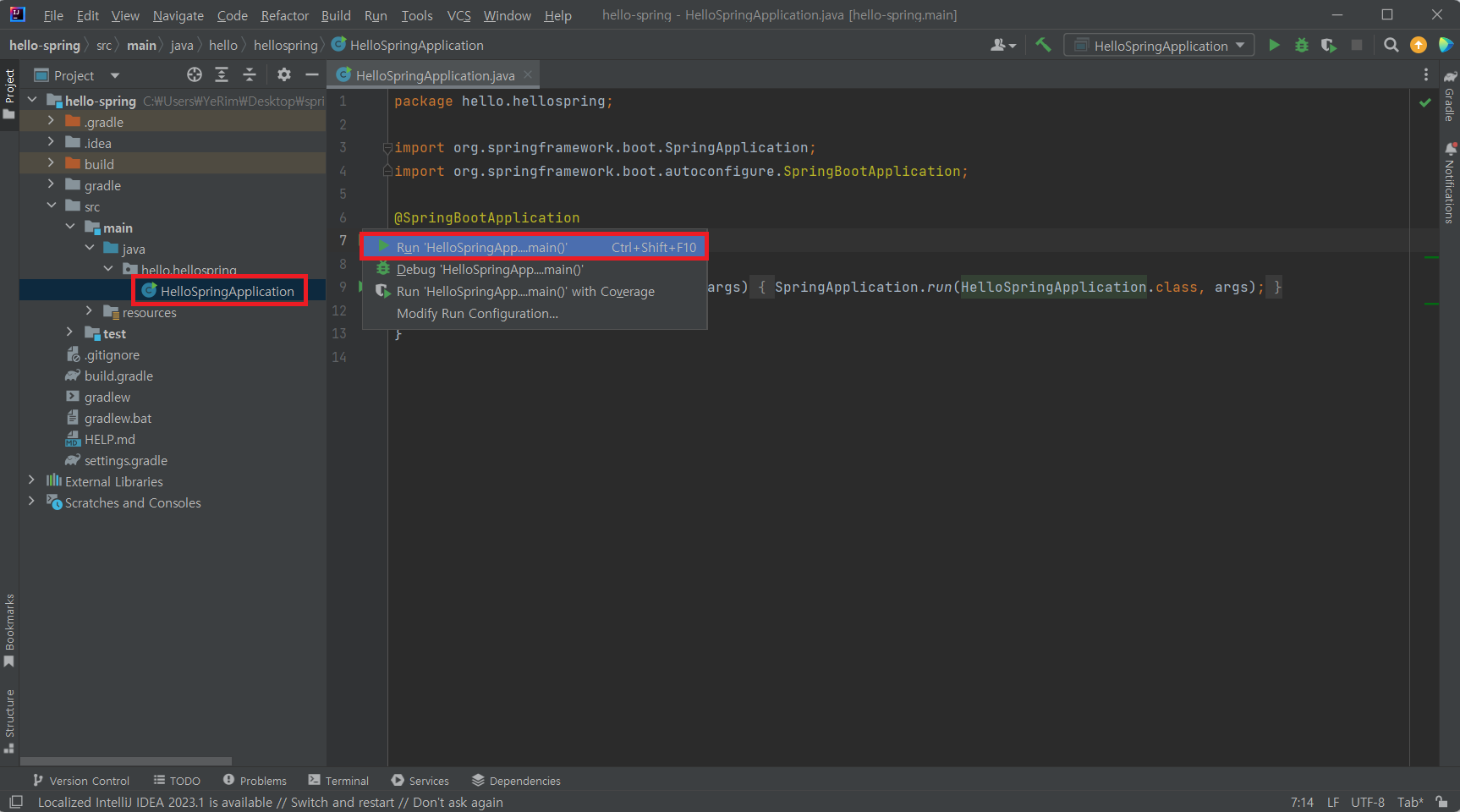Screen dimensions: 1460x812
Task: Click Tab* indentation status entry
Action: (1410, 802)
